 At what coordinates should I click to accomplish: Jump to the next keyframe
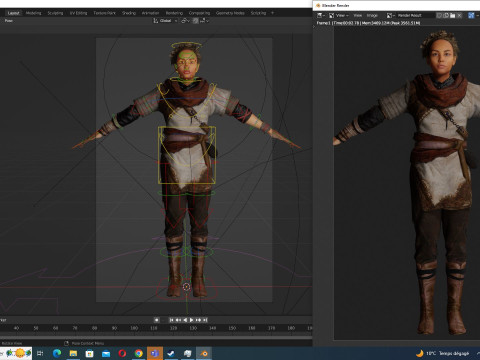[x=198, y=320]
